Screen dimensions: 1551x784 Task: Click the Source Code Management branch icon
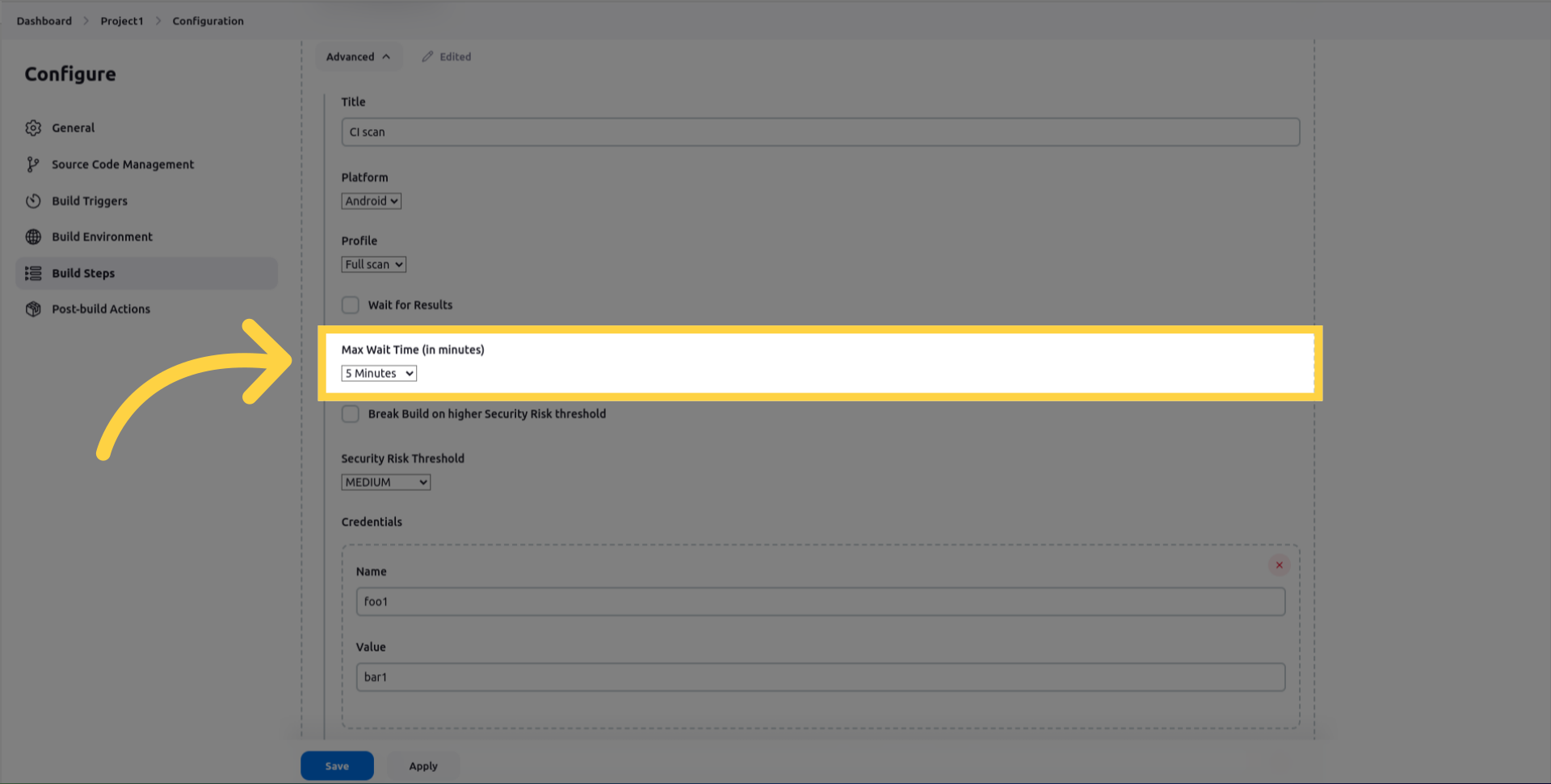(33, 165)
